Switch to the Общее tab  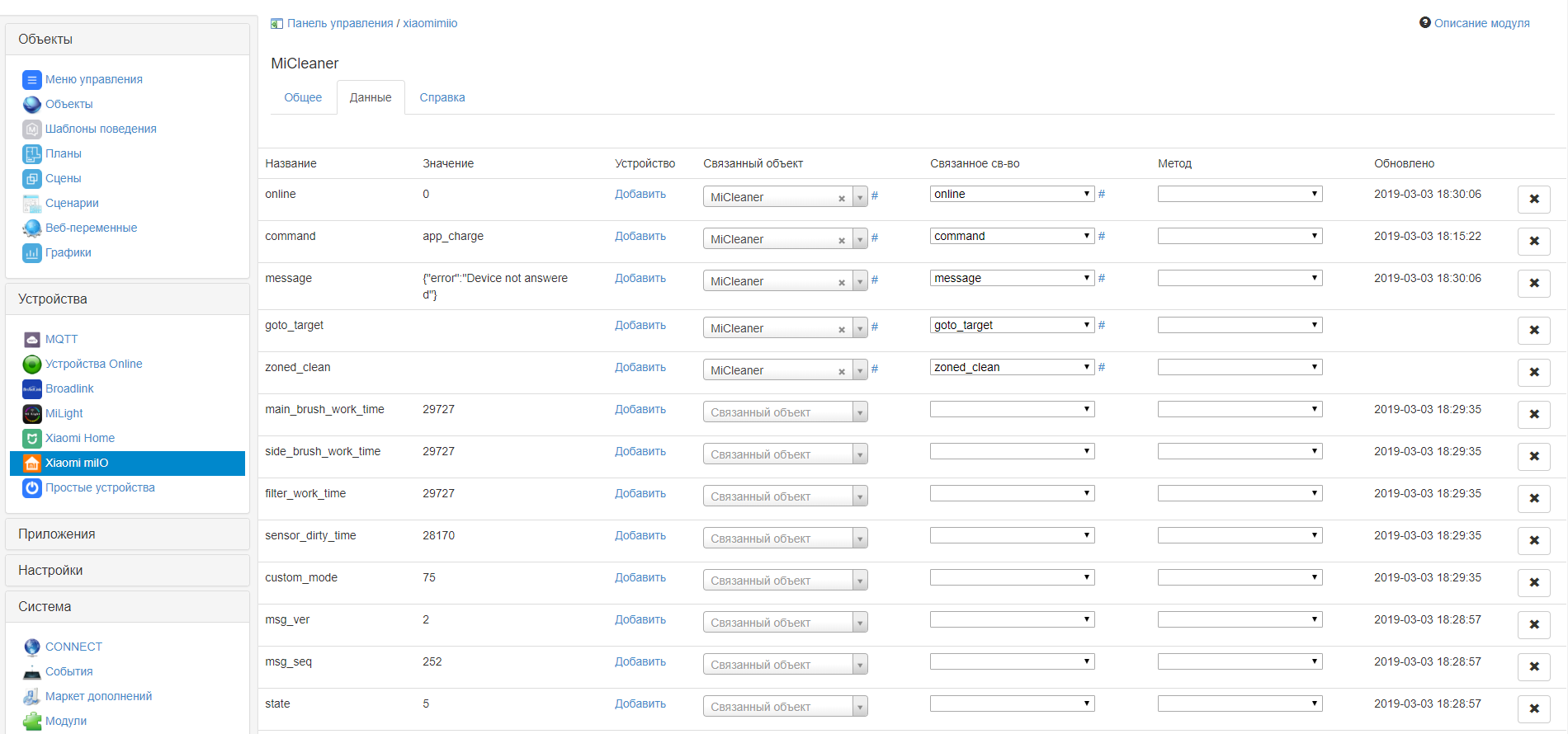303,97
